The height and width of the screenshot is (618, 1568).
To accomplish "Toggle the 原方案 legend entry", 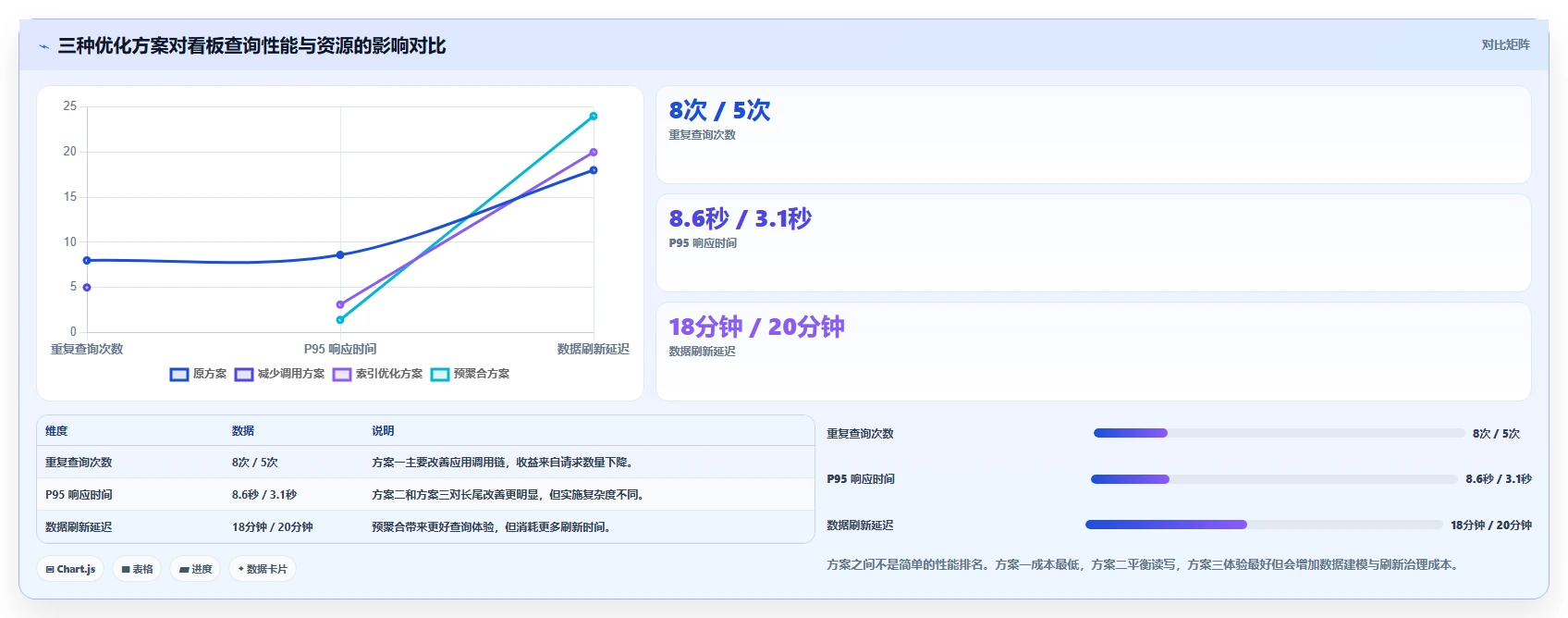I will pyautogui.click(x=198, y=374).
